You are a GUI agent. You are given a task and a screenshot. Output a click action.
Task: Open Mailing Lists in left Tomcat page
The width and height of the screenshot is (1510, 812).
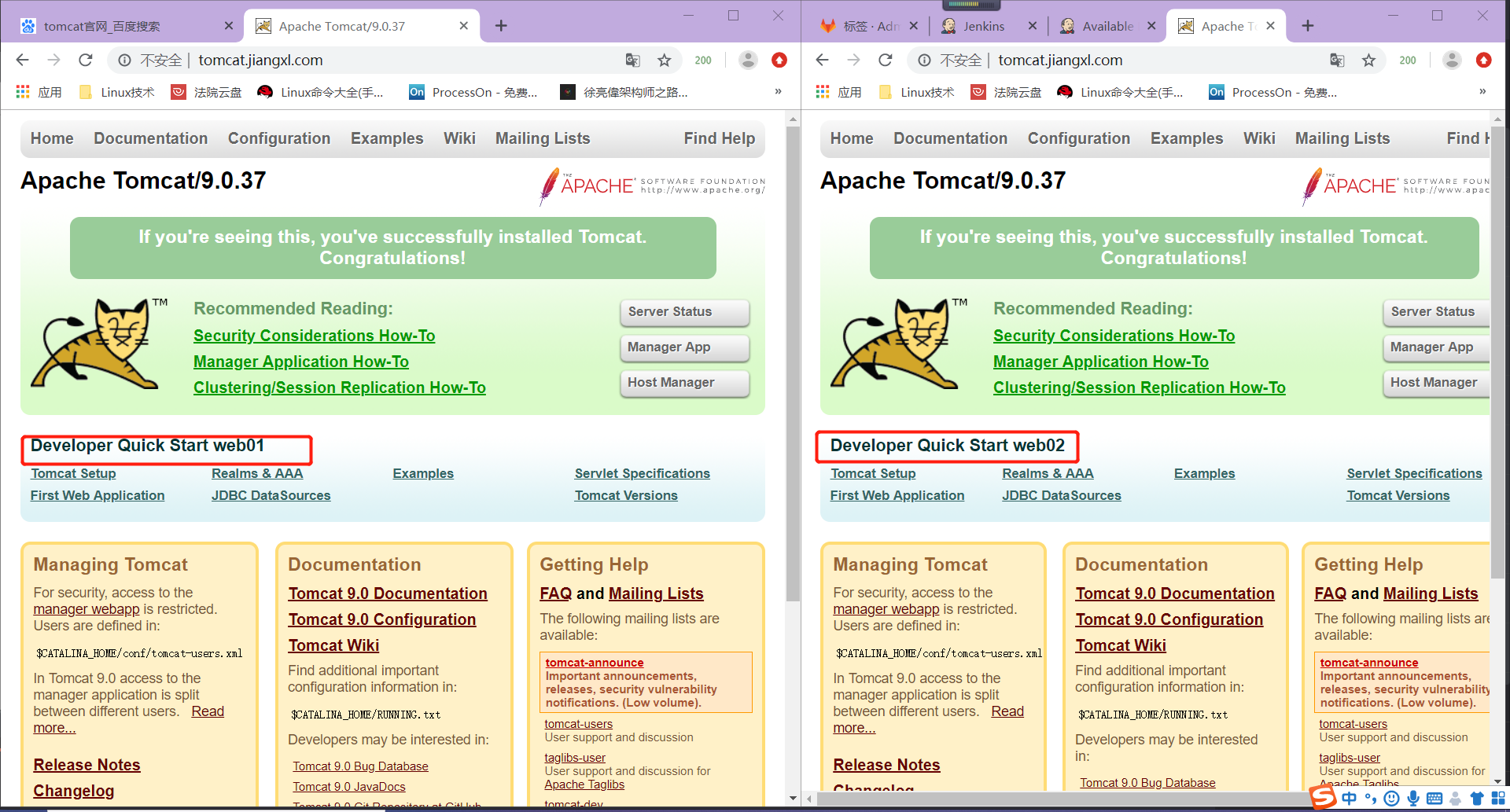pos(543,138)
